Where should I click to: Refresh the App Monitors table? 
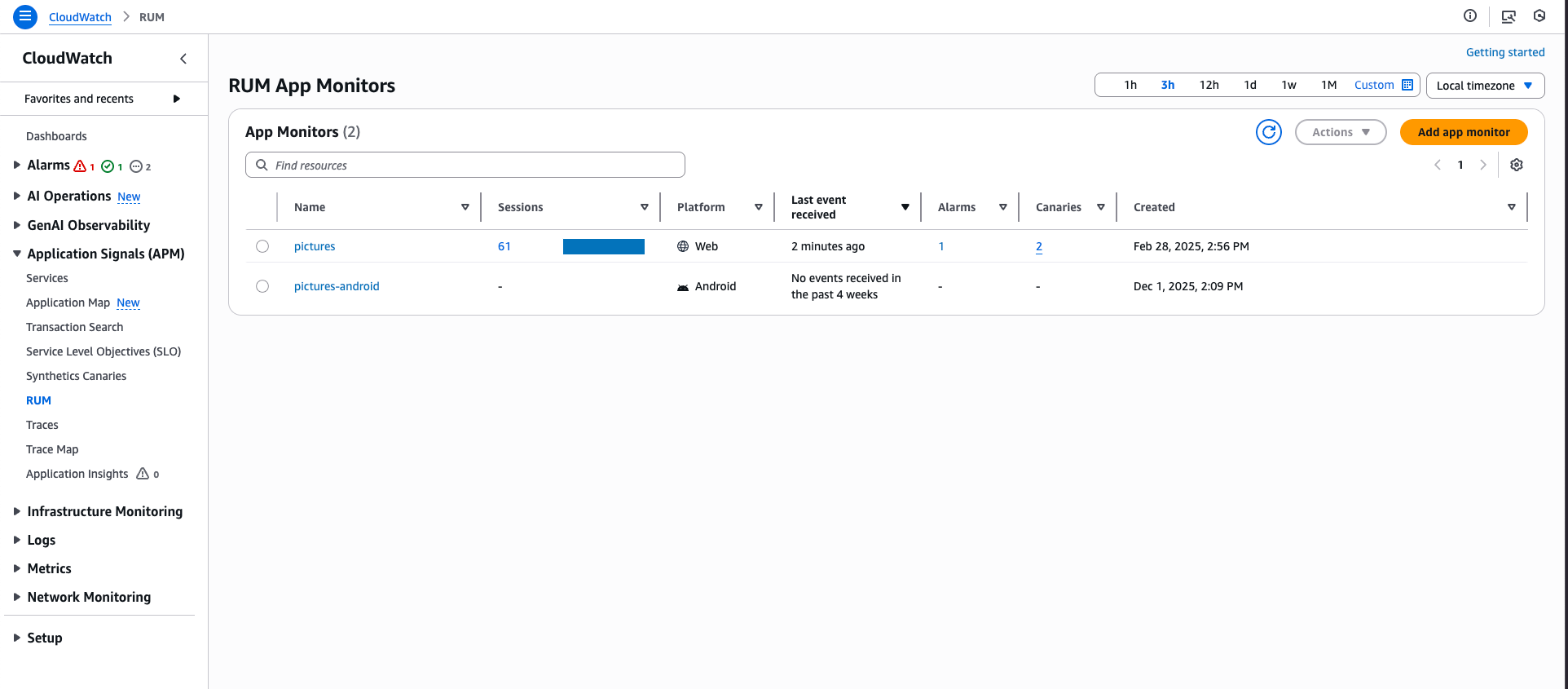[1269, 132]
